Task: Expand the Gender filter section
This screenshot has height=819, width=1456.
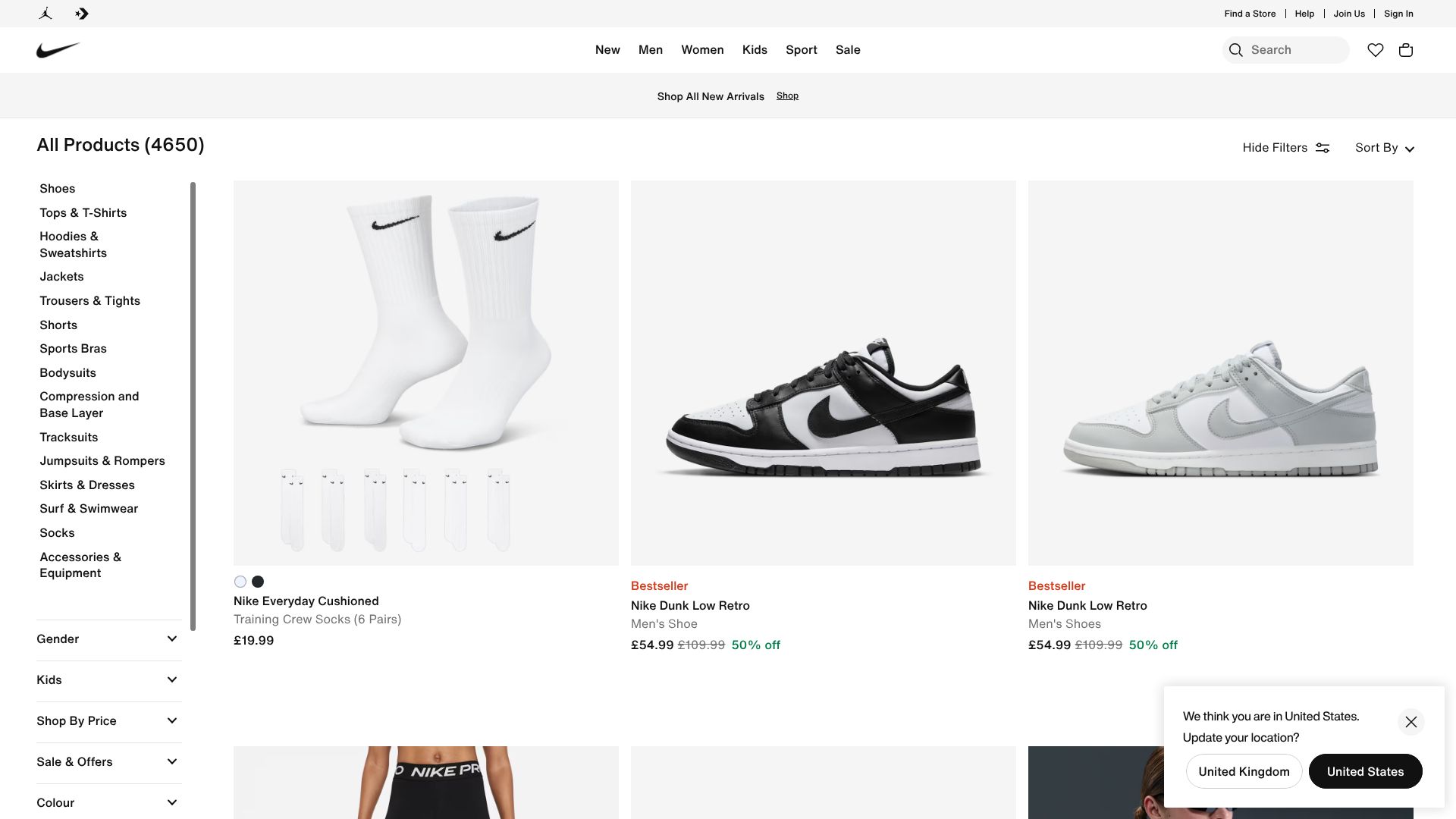Action: click(x=108, y=639)
